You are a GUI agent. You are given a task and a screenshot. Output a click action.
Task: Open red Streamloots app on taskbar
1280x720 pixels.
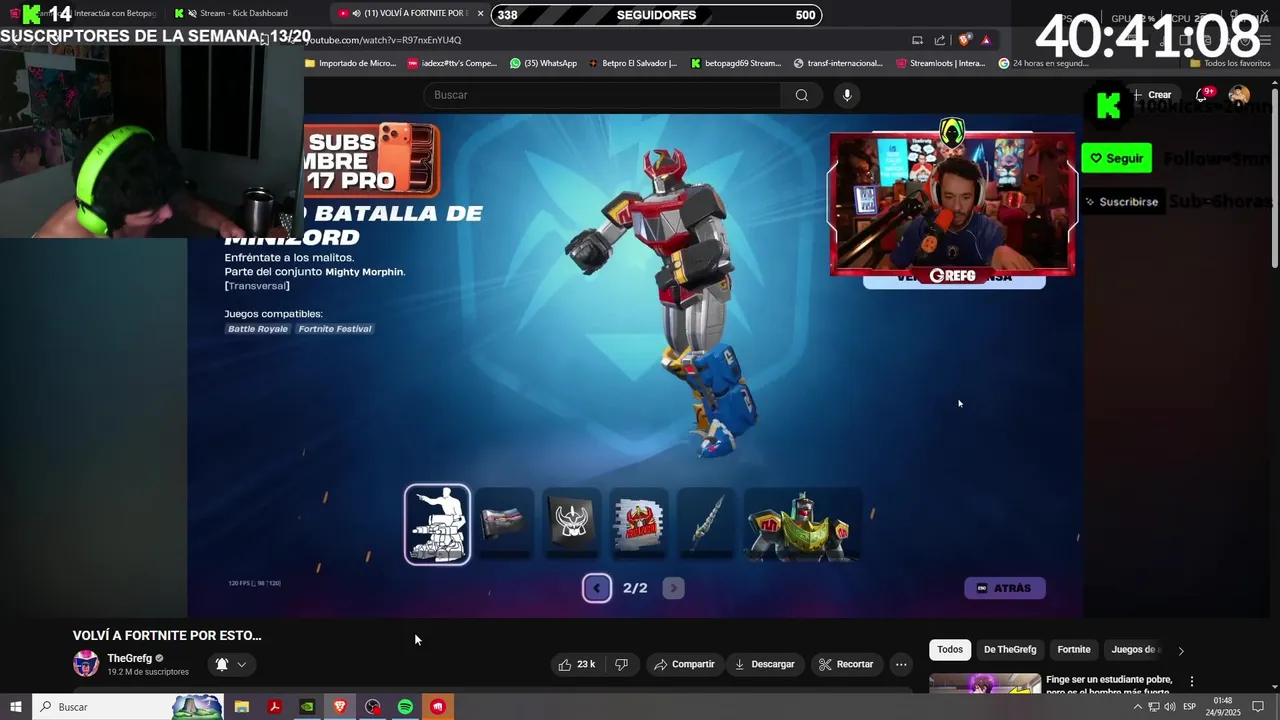438,707
